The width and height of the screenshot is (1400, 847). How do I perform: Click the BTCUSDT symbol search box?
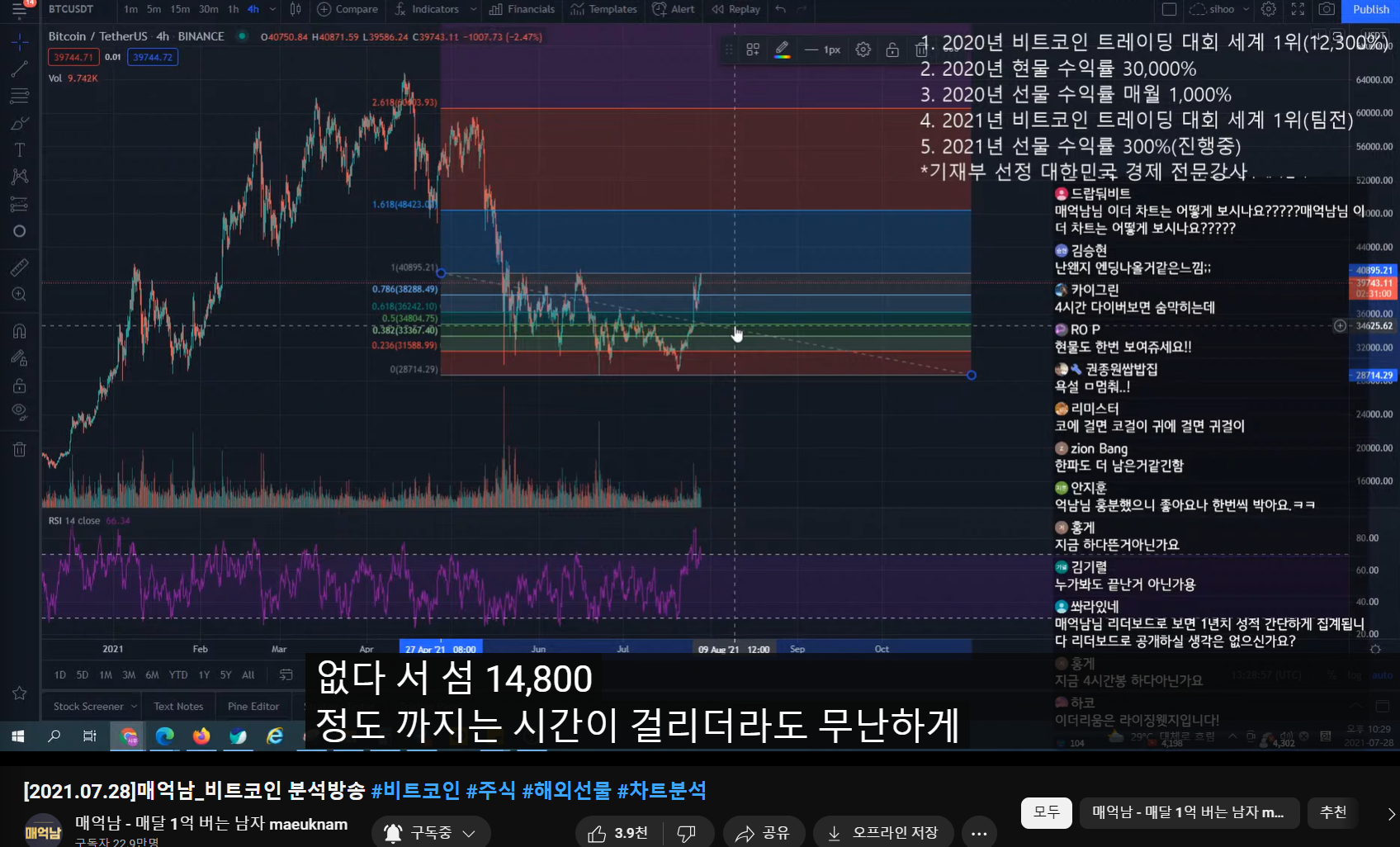click(71, 9)
